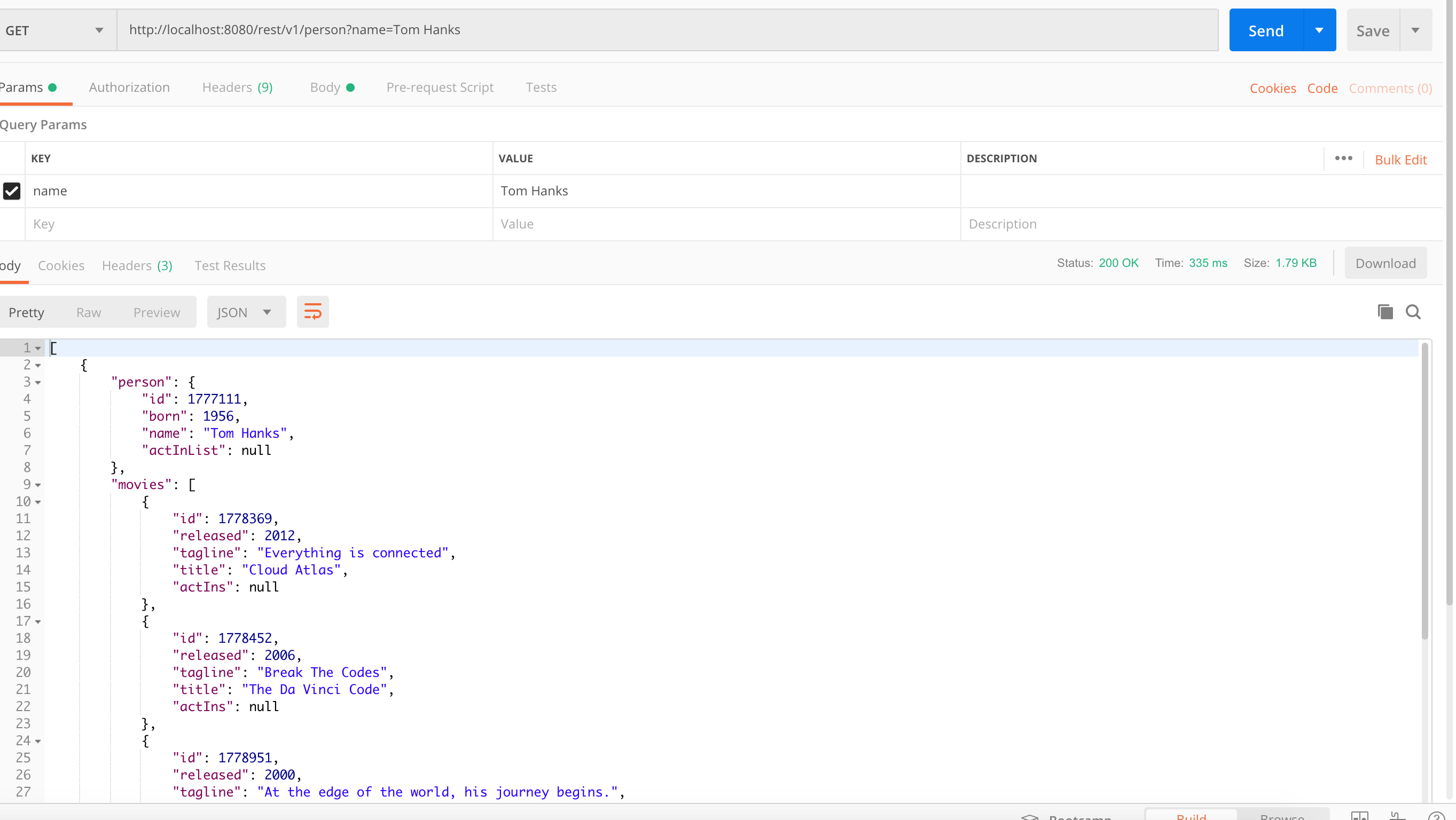This screenshot has width=1456, height=820.
Task: Click the copy icon in response body
Action: [1385, 311]
